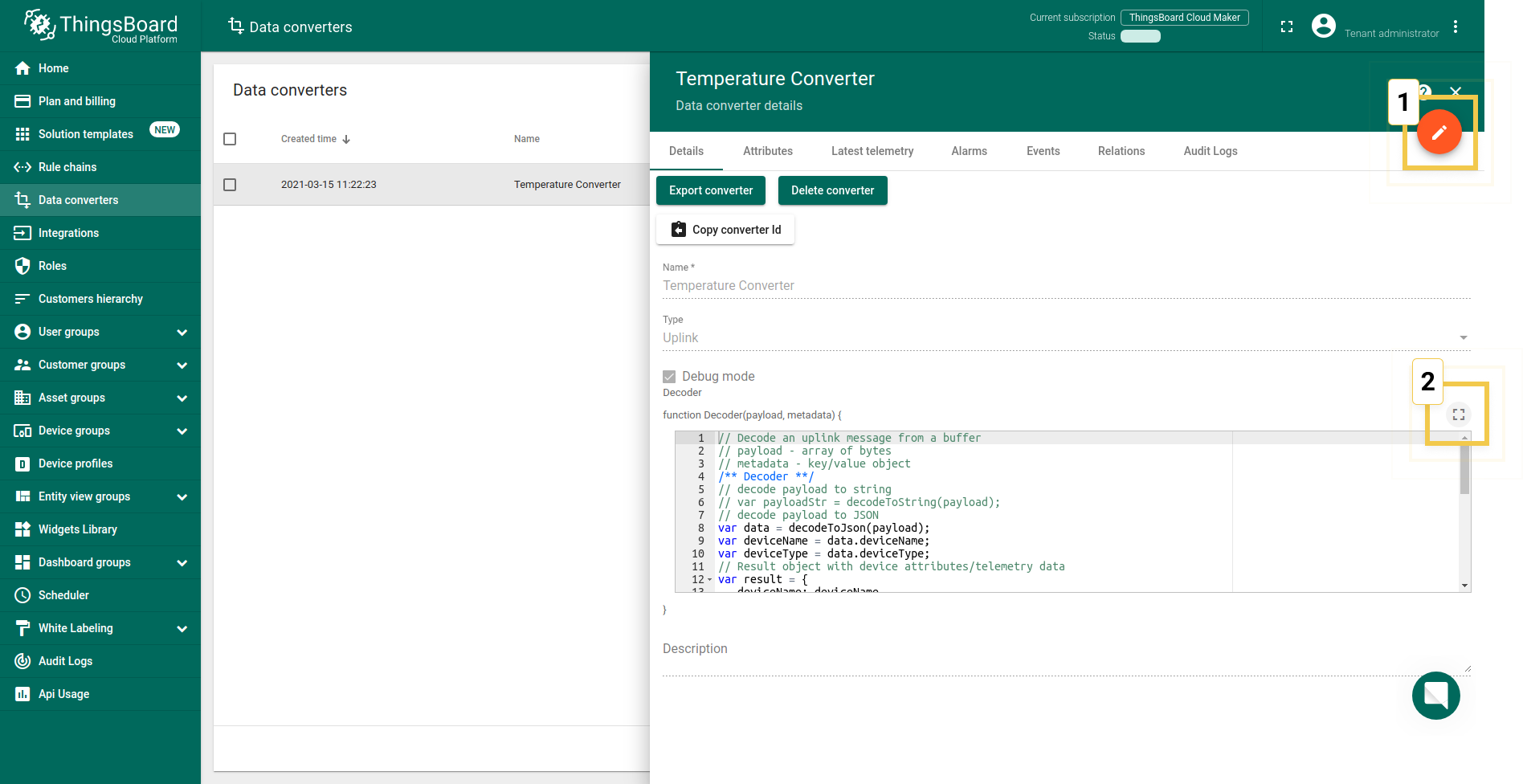Open the tenant administrator avatar icon

tap(1324, 27)
